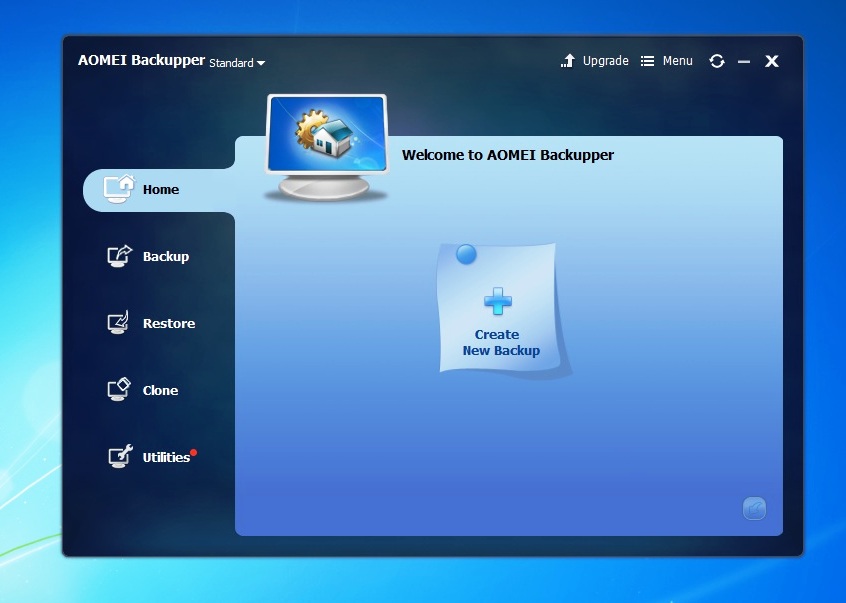Click the Upgrade arrow icon
This screenshot has width=846, height=603.
click(x=568, y=61)
